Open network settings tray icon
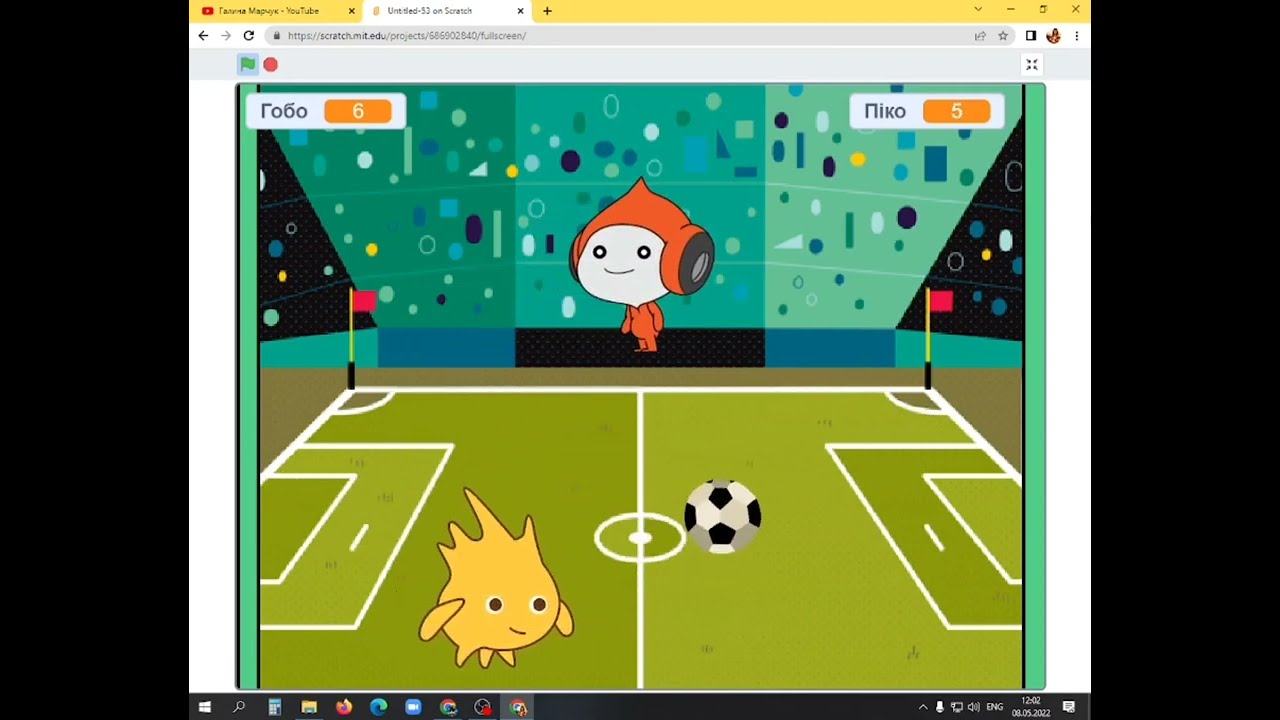 coord(957,707)
